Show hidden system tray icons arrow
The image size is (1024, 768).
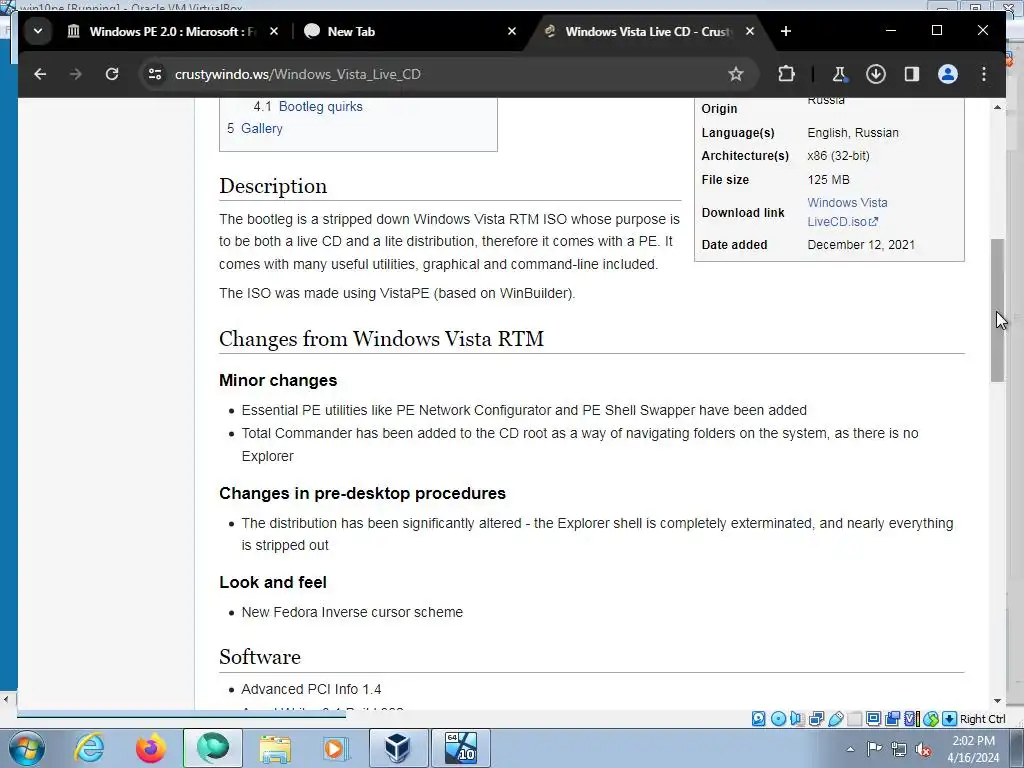[x=850, y=749]
